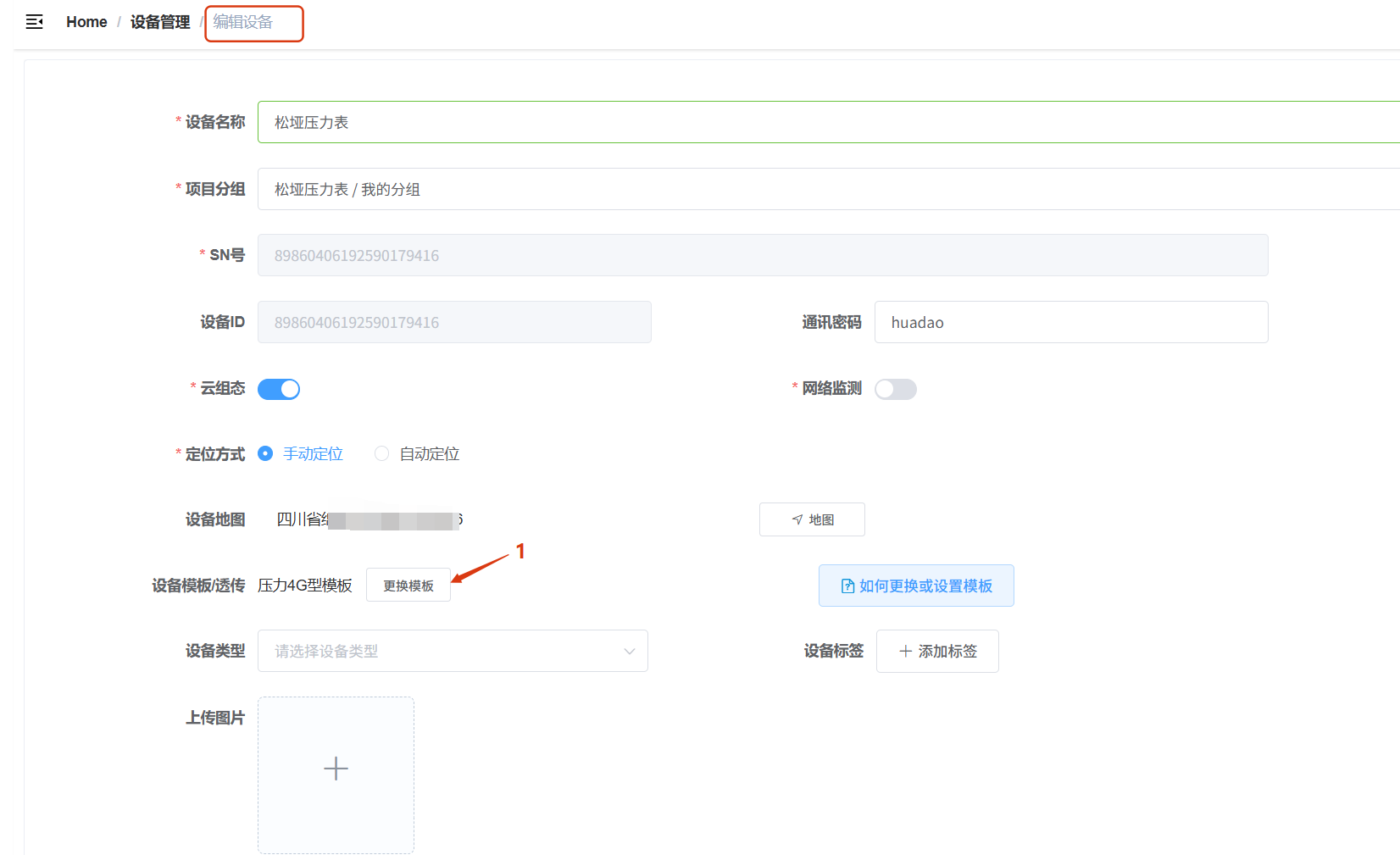This screenshot has height=855, width=1400.
Task: Edit the 通讯密码 field
Action: click(1071, 322)
